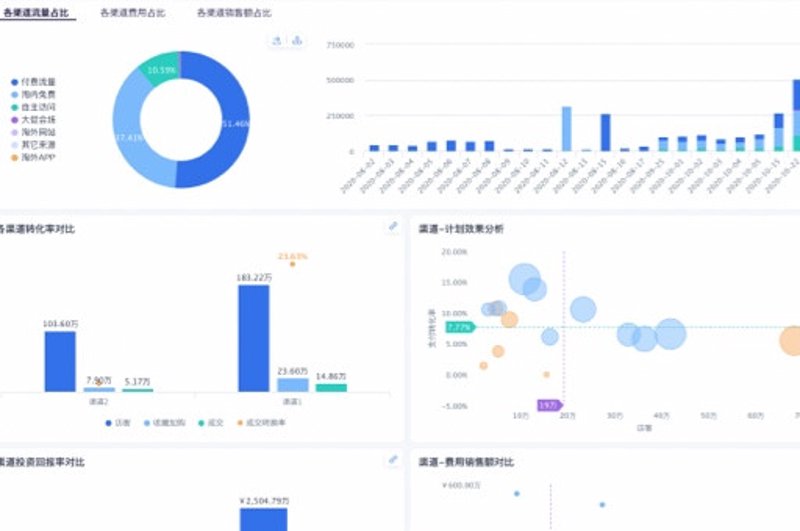
Task: Click the purple 19万 vertical reference marker
Action: [550, 405]
